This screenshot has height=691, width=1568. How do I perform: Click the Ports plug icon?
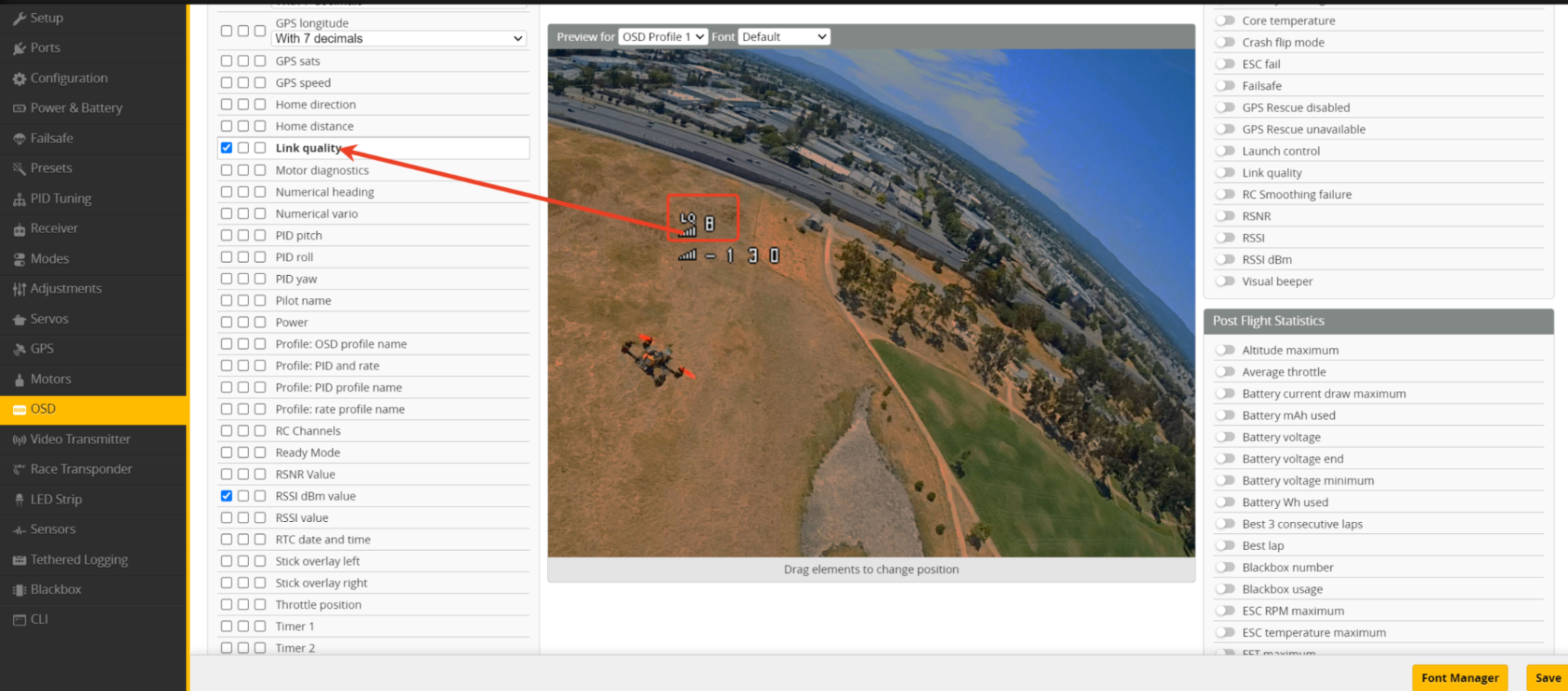click(x=19, y=48)
